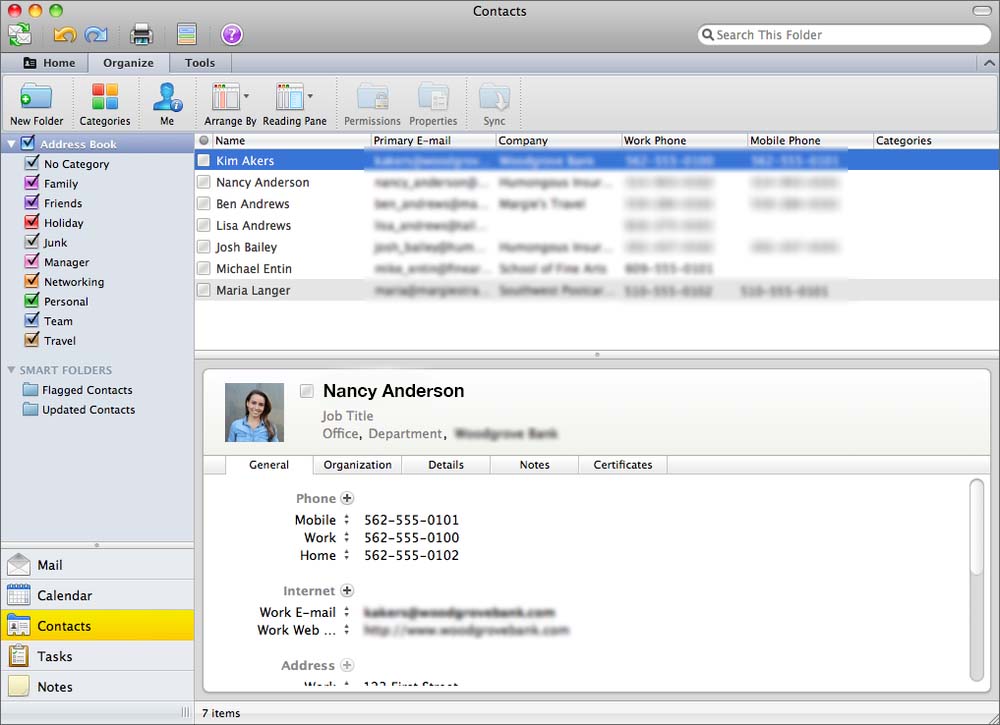The height and width of the screenshot is (725, 1000).
Task: Toggle the Junk category checkbox
Action: tap(32, 241)
